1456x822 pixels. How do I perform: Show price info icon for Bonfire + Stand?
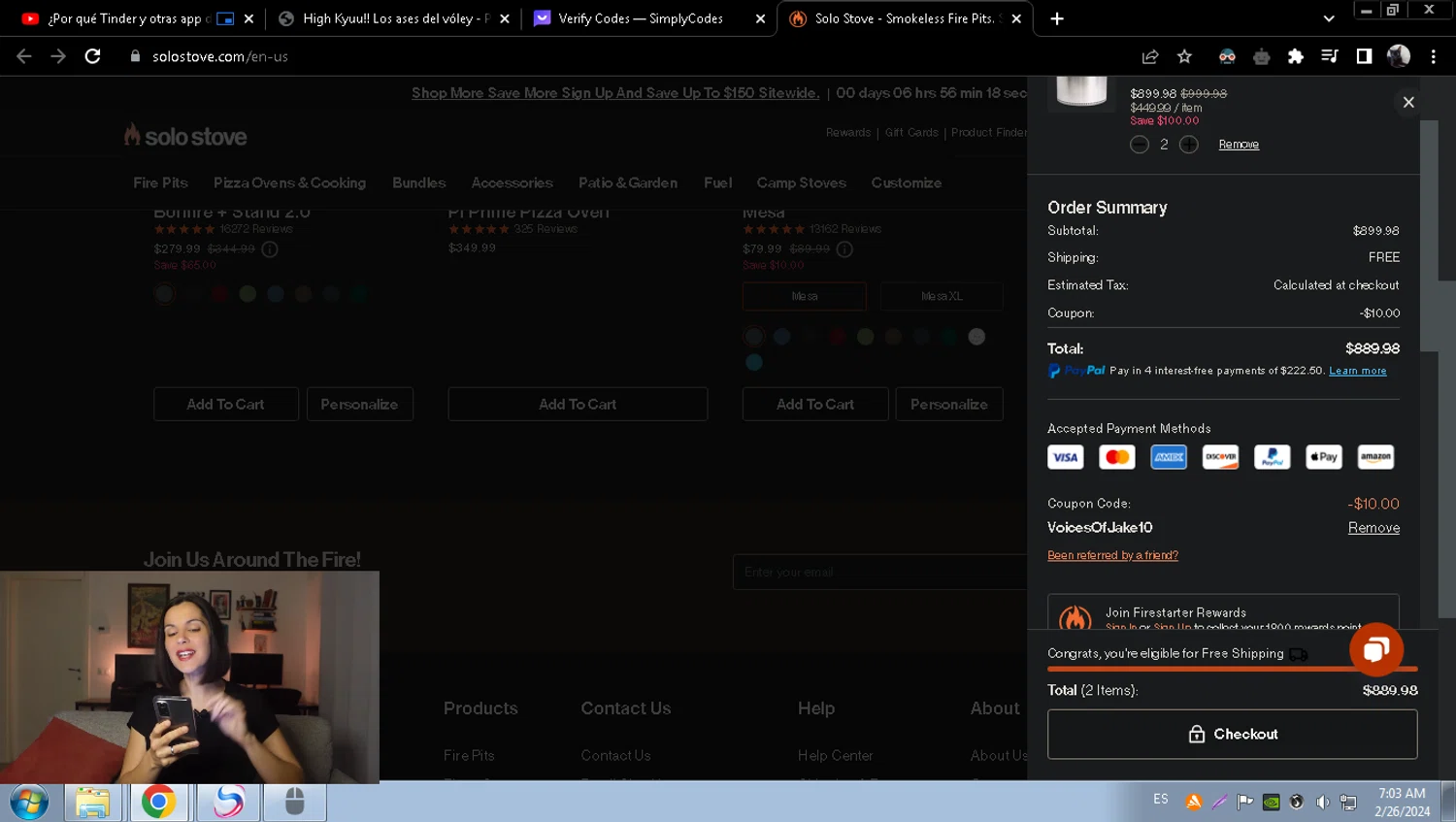(x=270, y=249)
